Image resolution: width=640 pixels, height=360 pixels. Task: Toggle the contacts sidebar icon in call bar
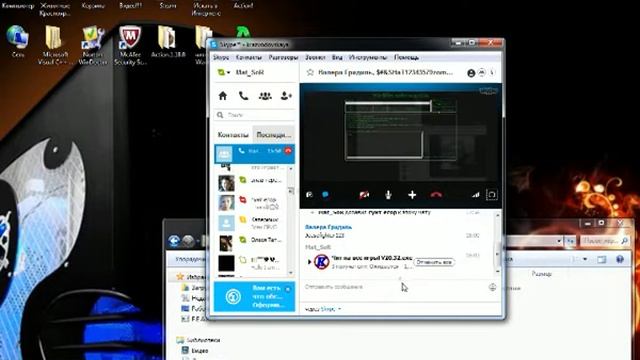[x=309, y=195]
